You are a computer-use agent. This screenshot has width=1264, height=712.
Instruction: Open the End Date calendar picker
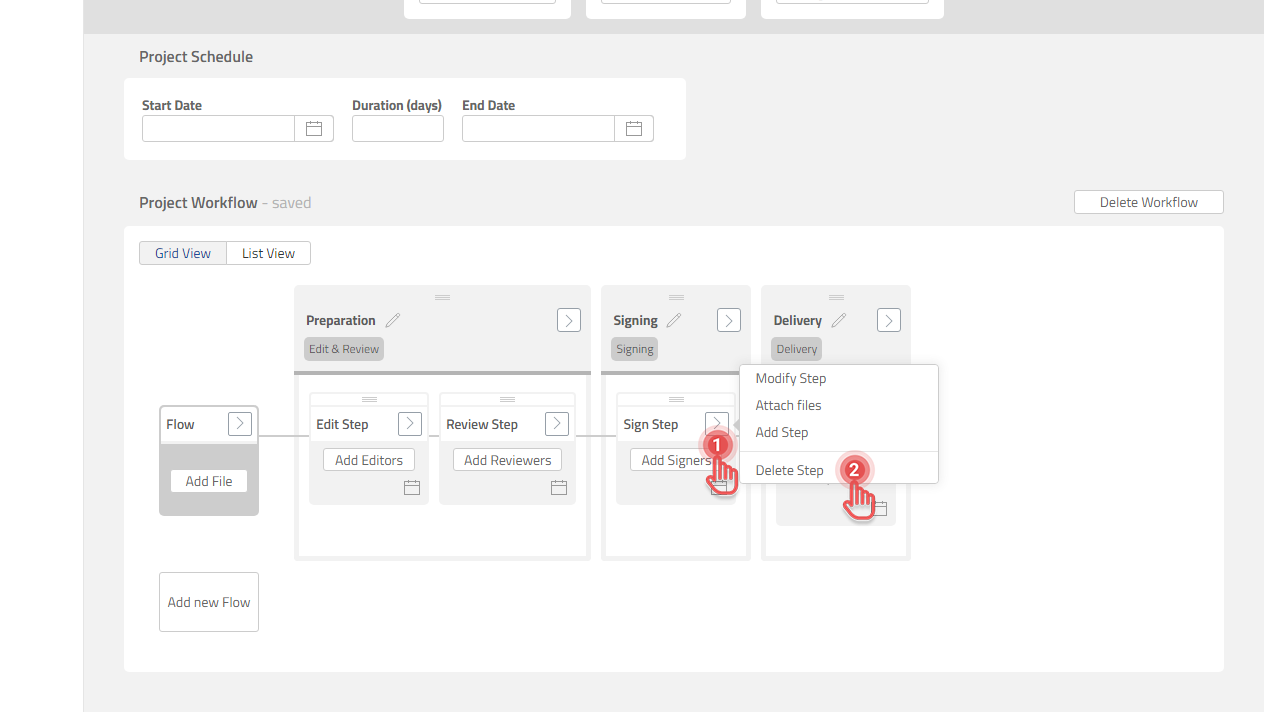[x=634, y=129]
